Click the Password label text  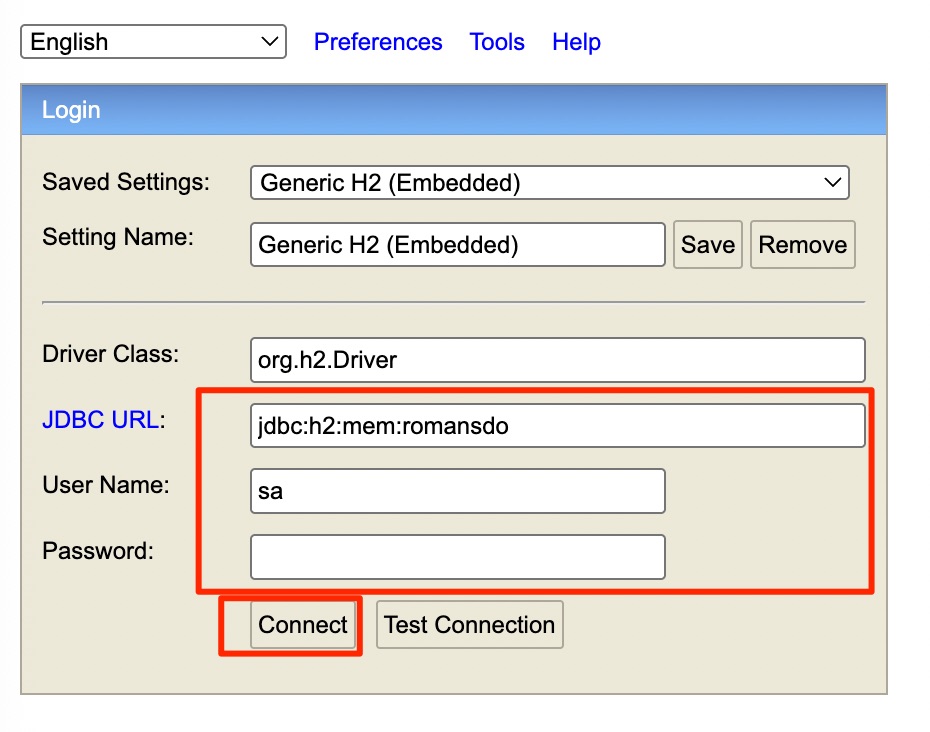[98, 551]
